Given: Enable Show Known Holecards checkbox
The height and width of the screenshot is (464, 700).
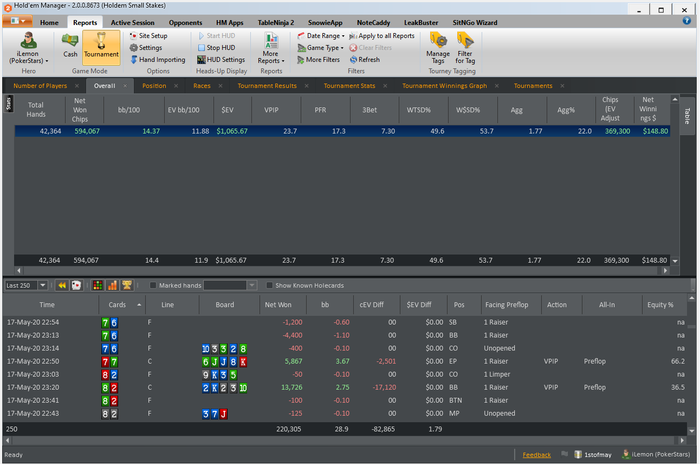Looking at the screenshot, I should (x=269, y=285).
